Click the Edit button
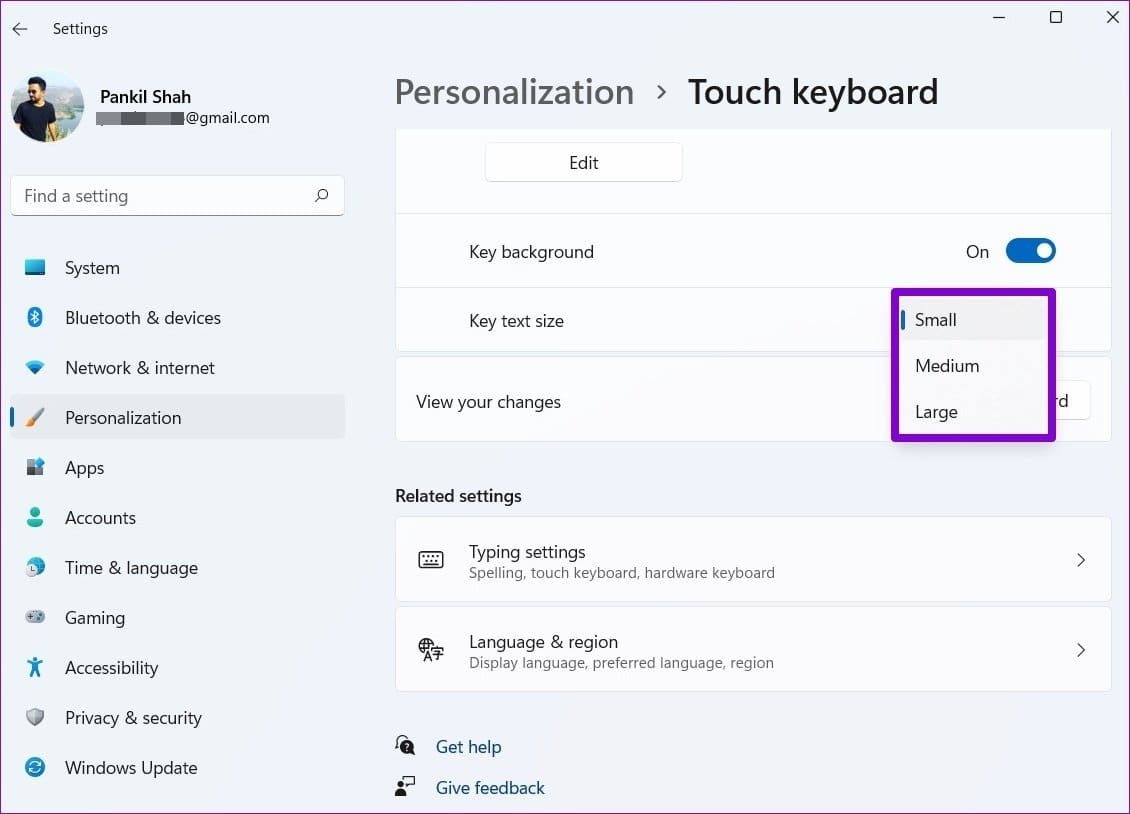Screen dimensions: 1130x814 583,162
